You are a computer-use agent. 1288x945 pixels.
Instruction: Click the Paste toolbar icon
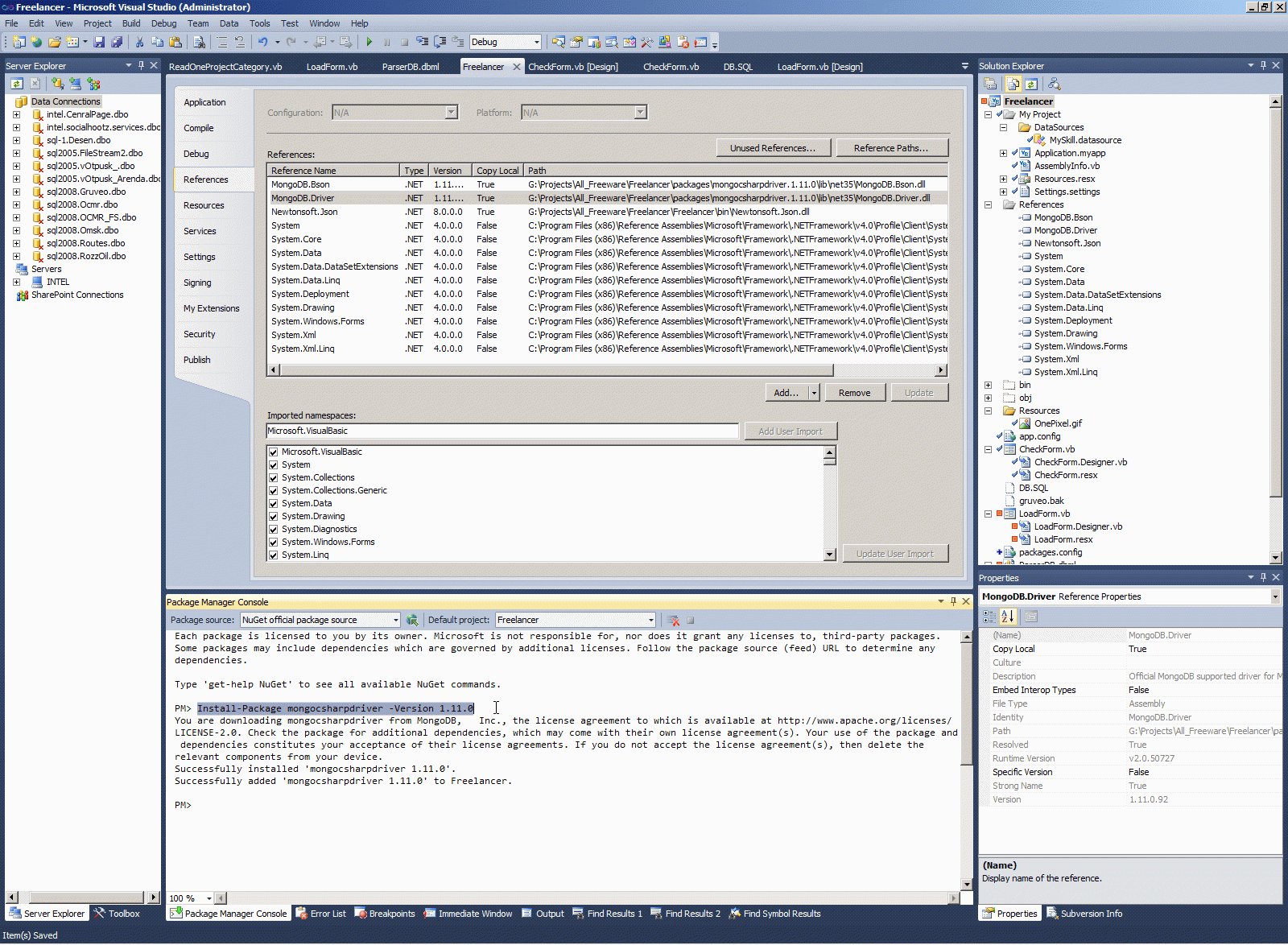click(175, 42)
